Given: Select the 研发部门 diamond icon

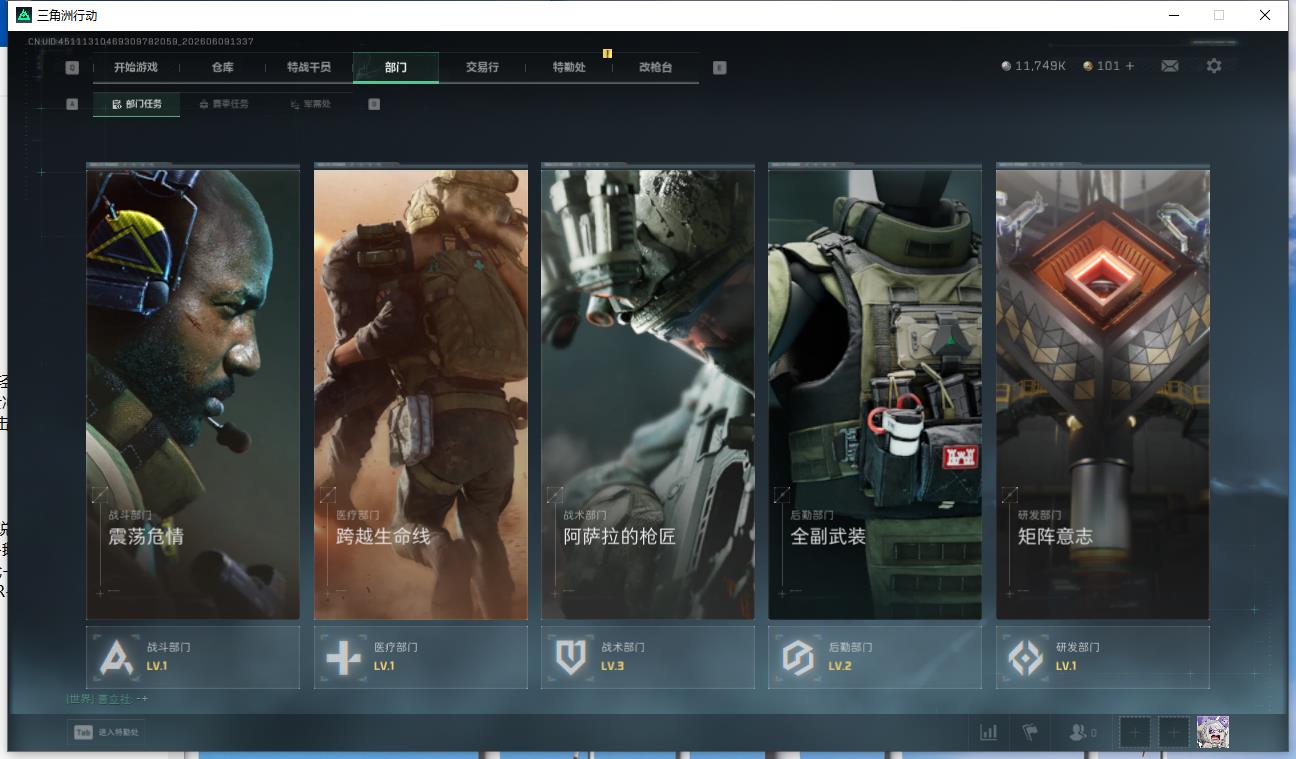Looking at the screenshot, I should point(1026,657).
